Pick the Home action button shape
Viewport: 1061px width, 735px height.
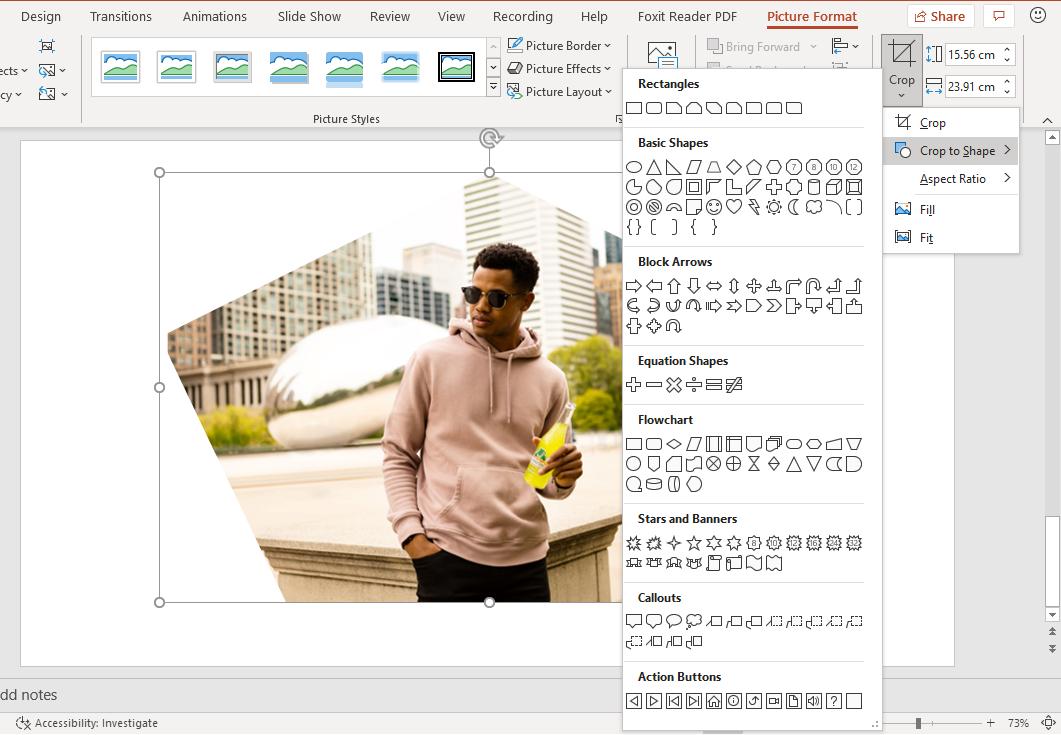pyautogui.click(x=714, y=701)
